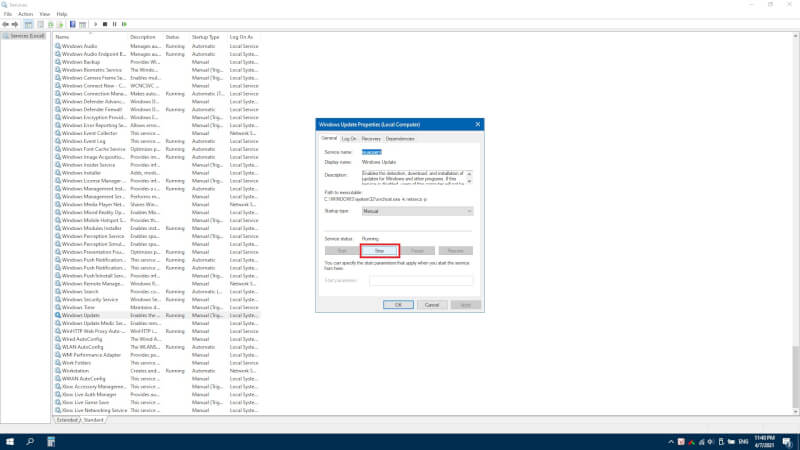Go forward using the toolbar Forward arrow
Viewport: 800px width, 450px height.
click(15, 24)
